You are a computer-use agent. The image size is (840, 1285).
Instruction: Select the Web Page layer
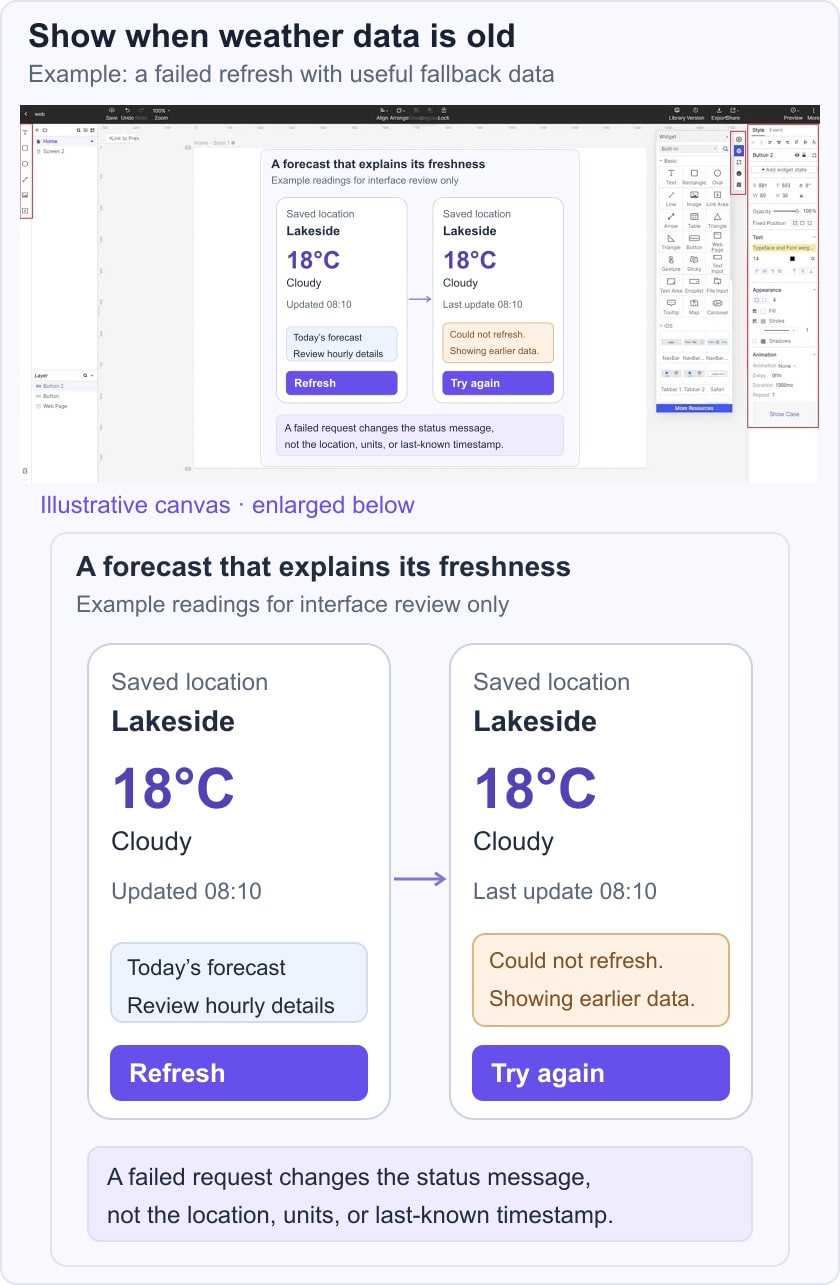tap(63, 406)
